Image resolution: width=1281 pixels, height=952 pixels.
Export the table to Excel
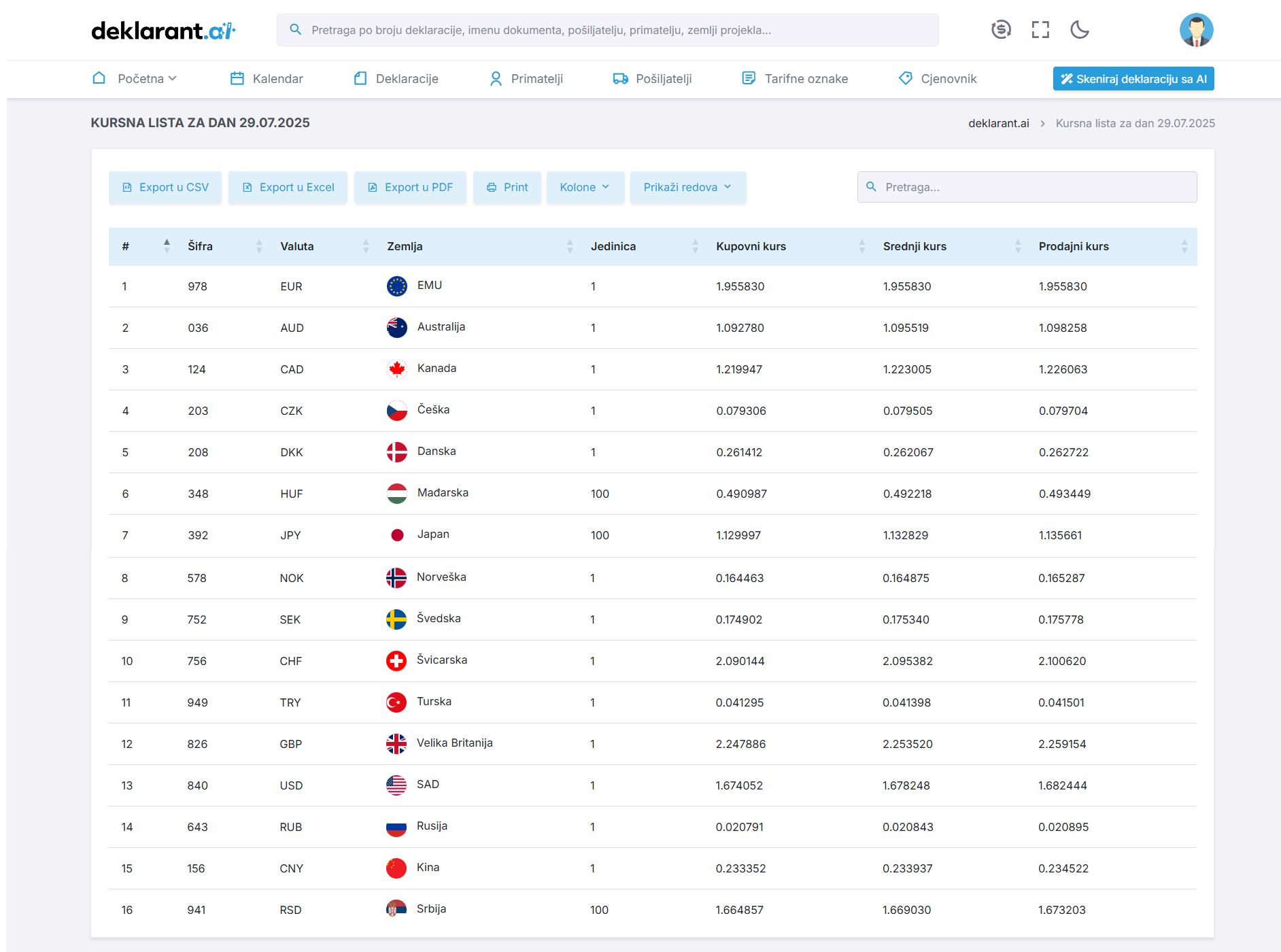[288, 188]
